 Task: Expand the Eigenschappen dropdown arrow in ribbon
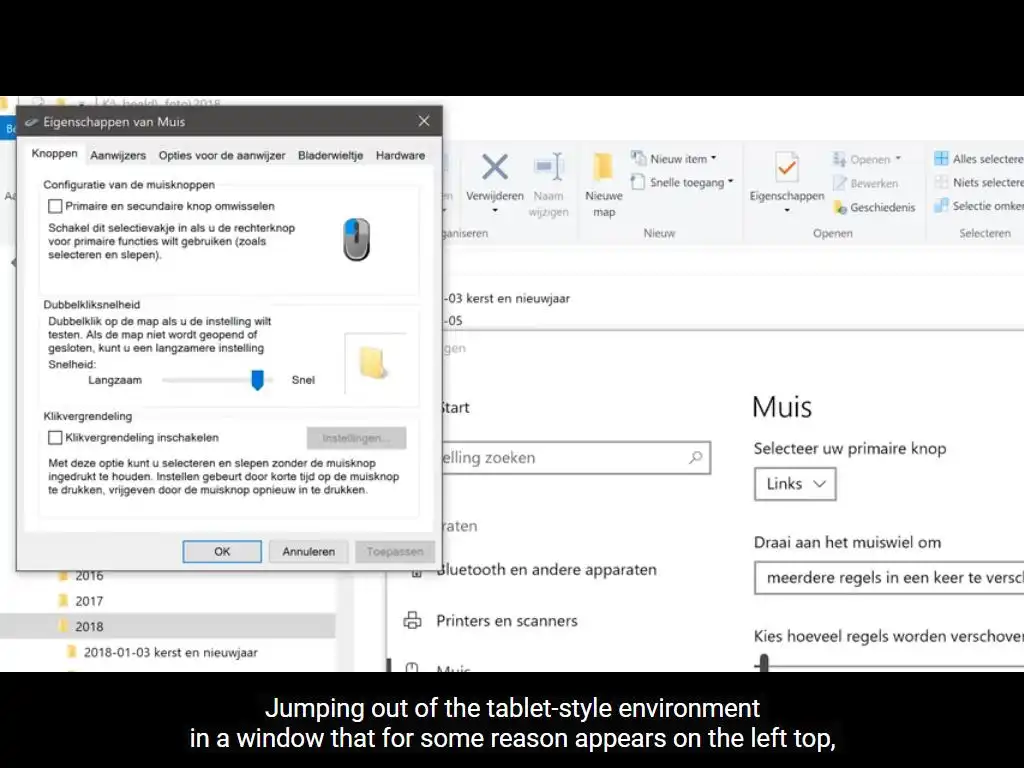[x=787, y=210]
